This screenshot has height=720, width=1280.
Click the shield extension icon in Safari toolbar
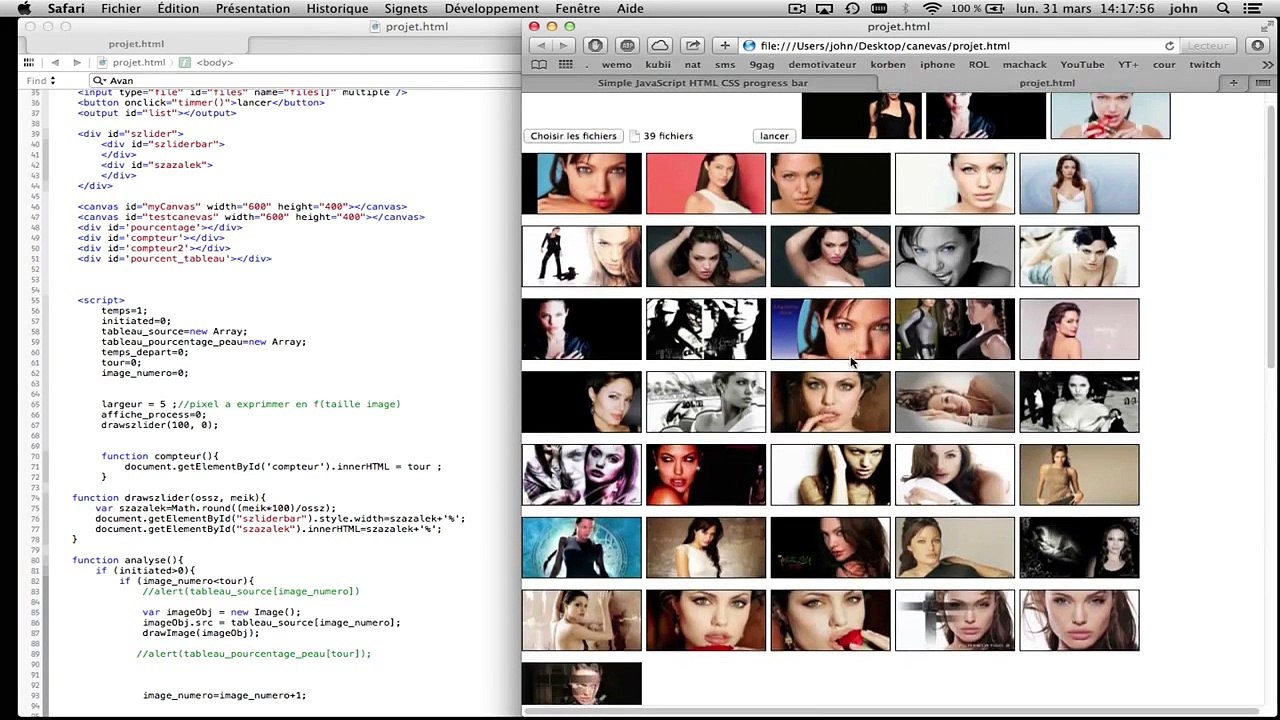(x=595, y=46)
